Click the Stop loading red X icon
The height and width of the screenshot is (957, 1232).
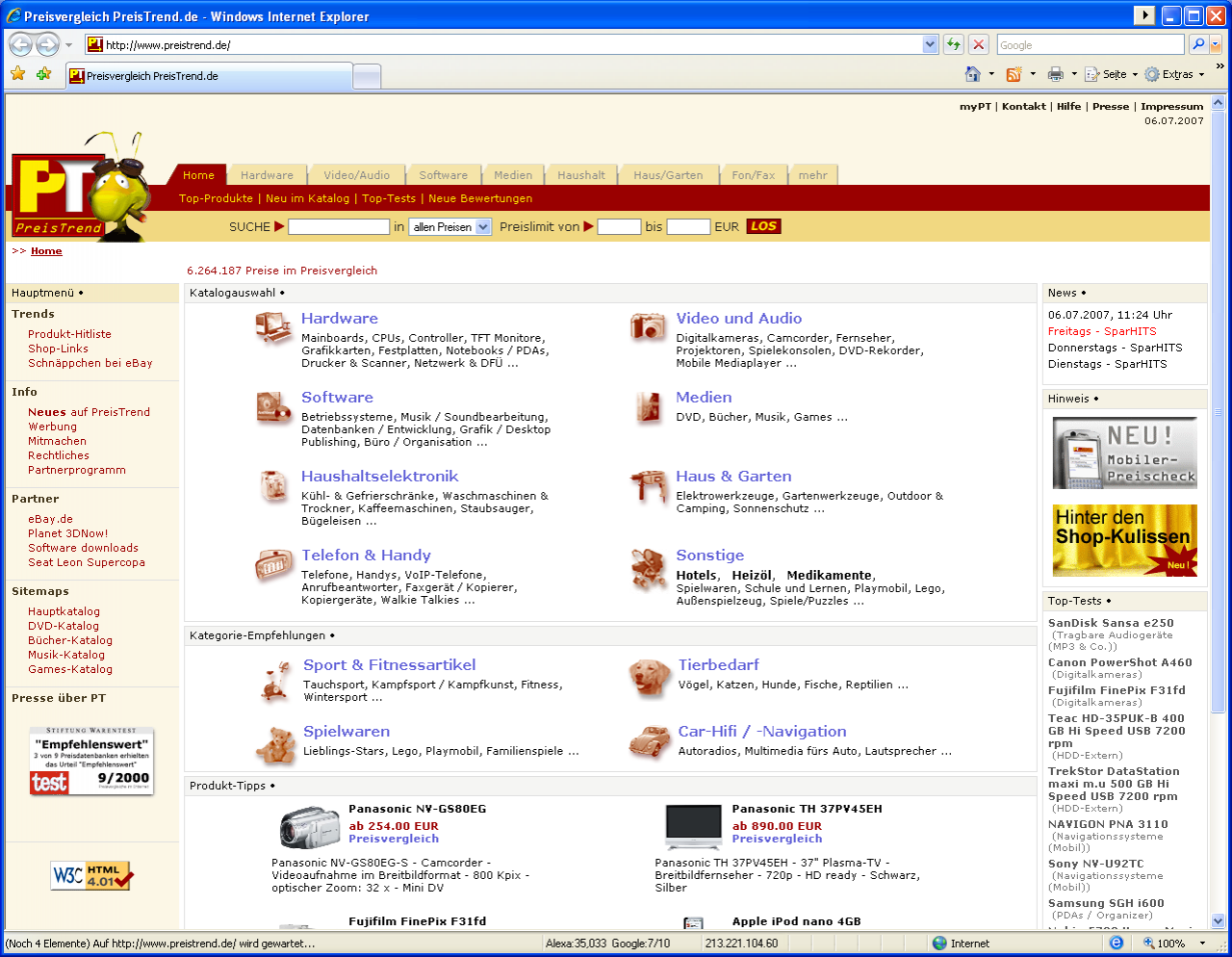pos(979,44)
